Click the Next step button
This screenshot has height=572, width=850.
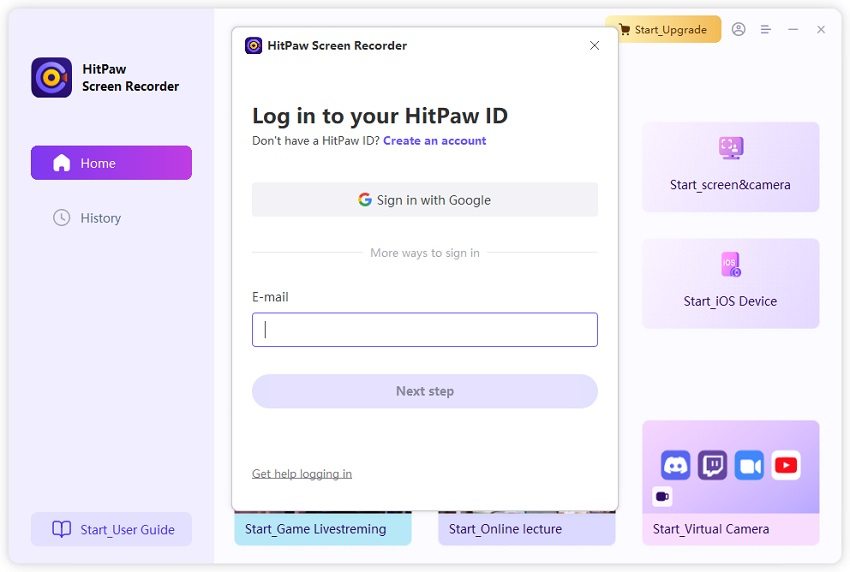point(425,391)
